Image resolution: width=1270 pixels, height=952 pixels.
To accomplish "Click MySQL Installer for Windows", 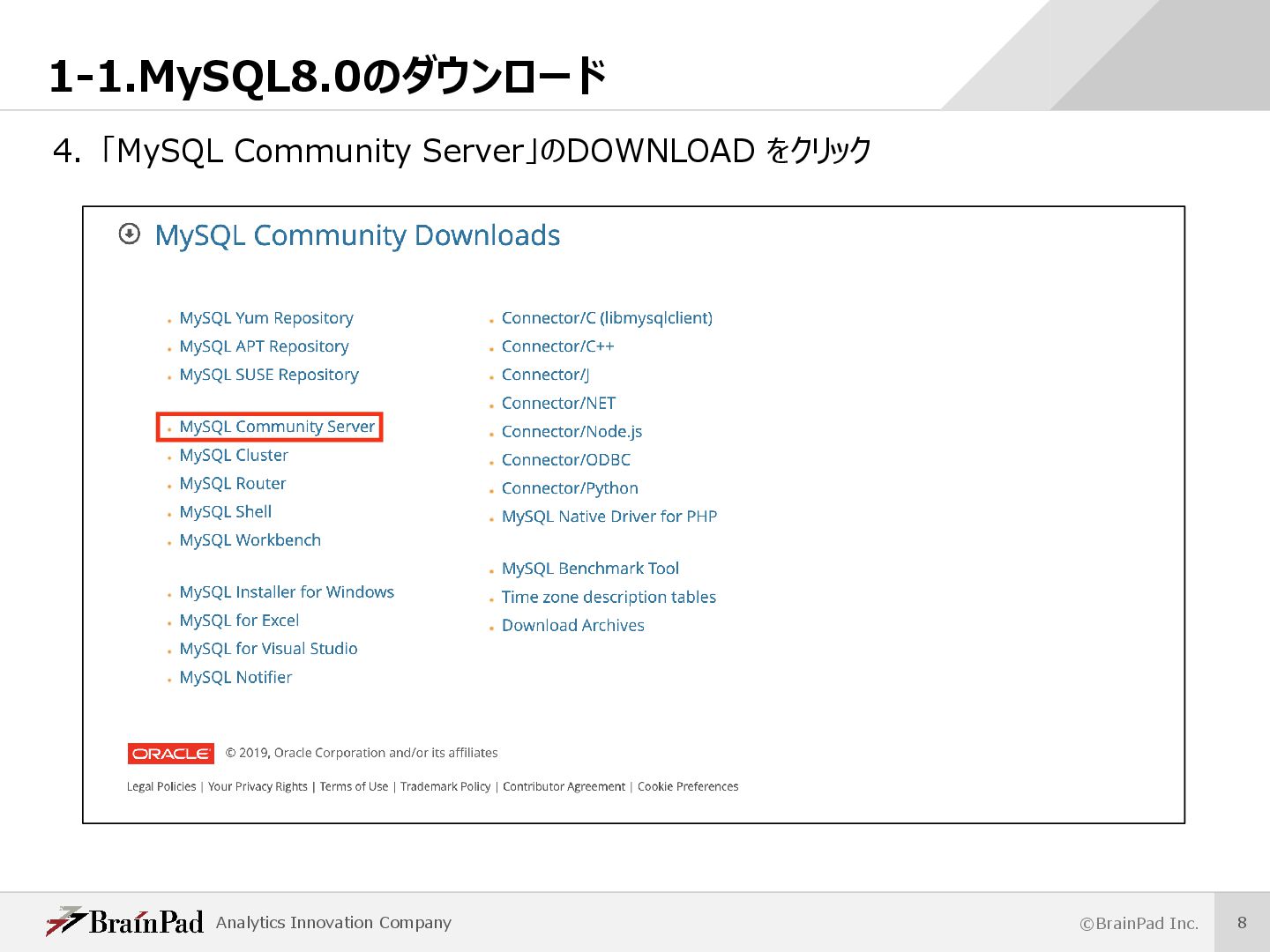I will 287,592.
